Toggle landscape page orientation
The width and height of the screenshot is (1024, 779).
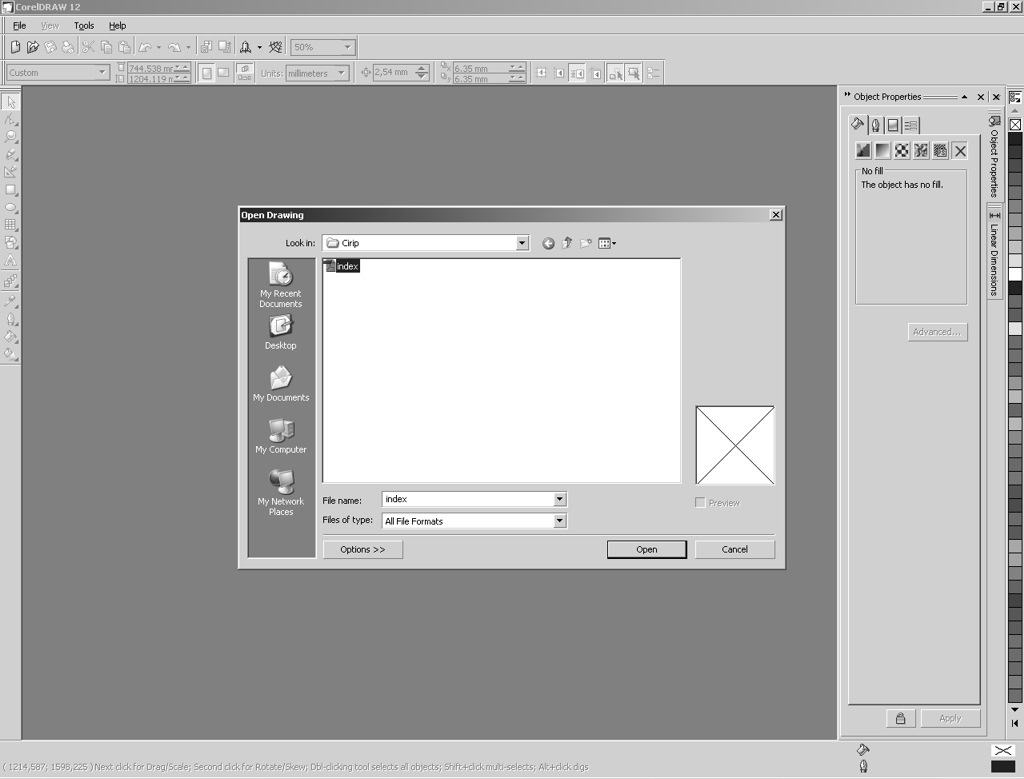[223, 72]
